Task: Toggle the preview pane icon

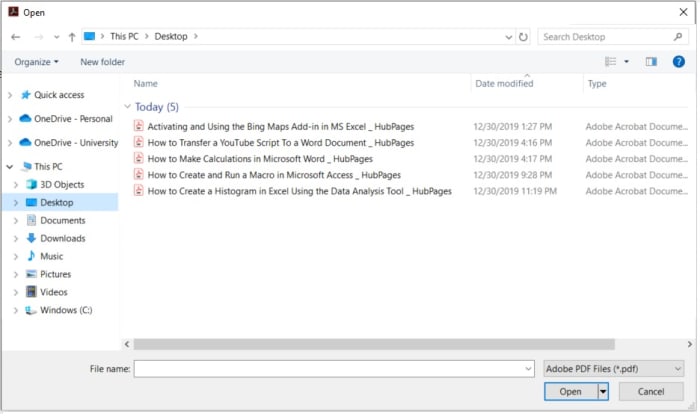Action: pos(651,62)
